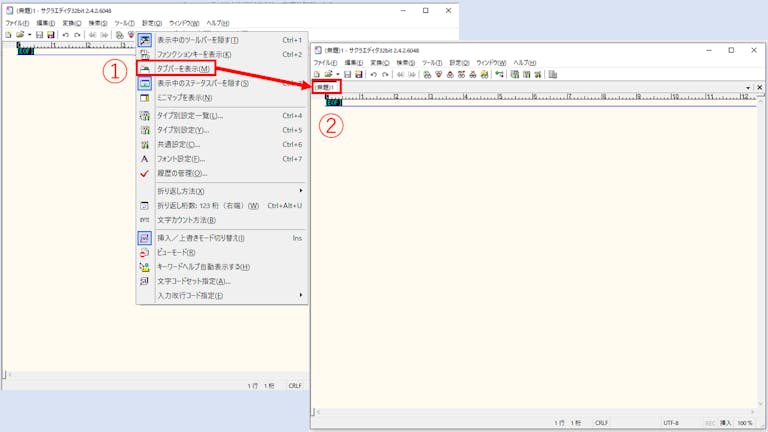The image size is (768, 432).
Task: Open the Replace dialog icon in right window
Action: point(461,74)
